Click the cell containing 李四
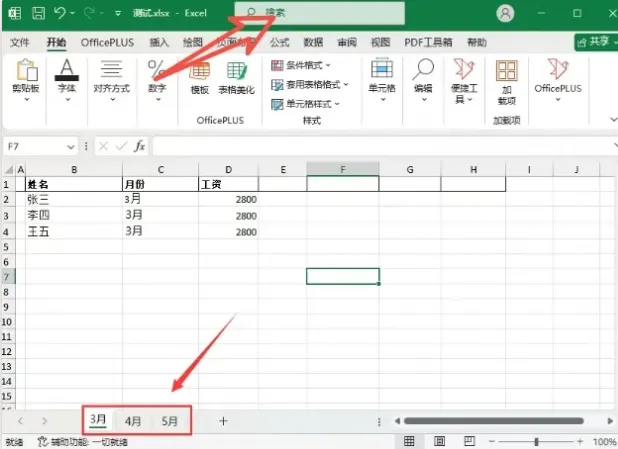The image size is (618, 449). coord(74,216)
